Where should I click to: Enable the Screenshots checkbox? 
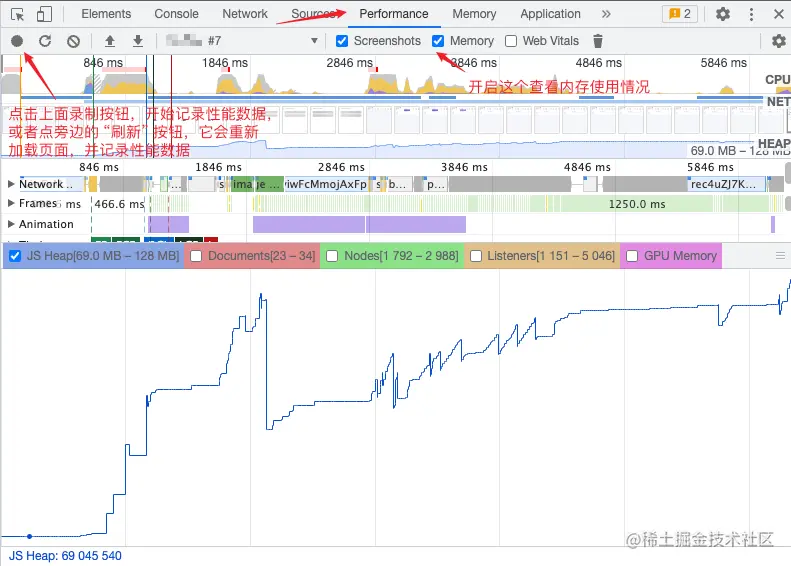[342, 41]
